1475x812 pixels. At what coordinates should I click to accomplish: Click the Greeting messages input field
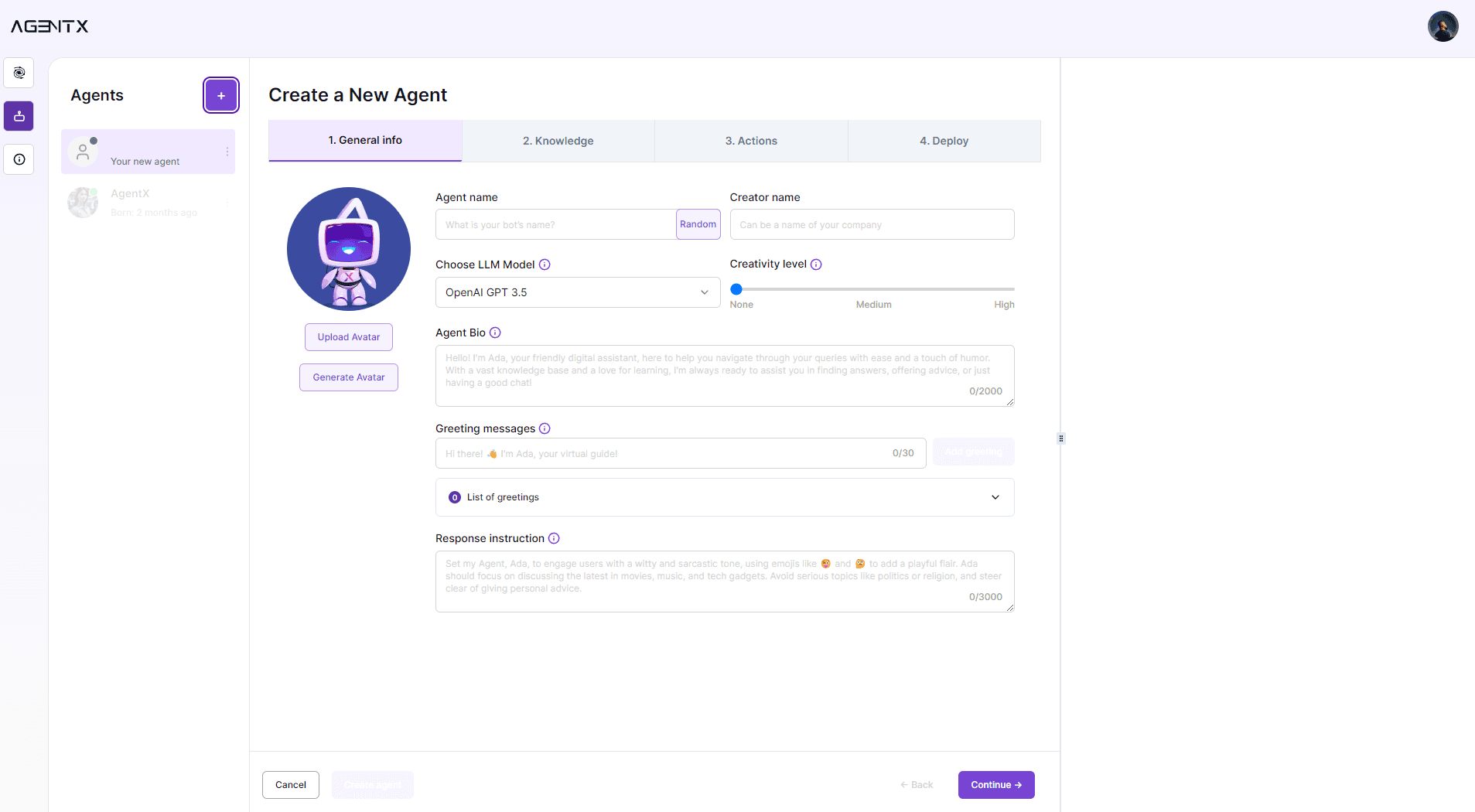(681, 453)
